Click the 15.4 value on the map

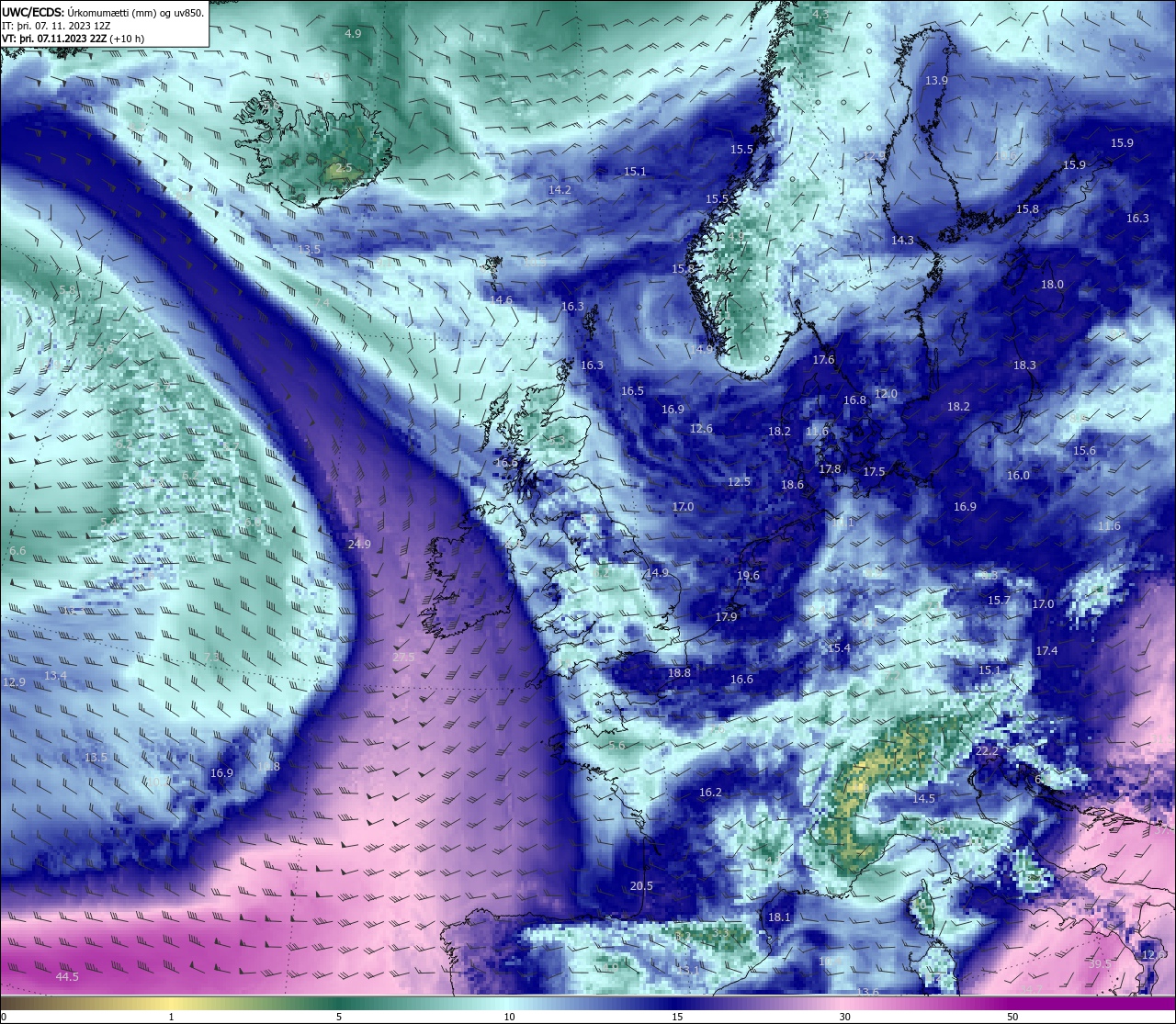(x=839, y=648)
